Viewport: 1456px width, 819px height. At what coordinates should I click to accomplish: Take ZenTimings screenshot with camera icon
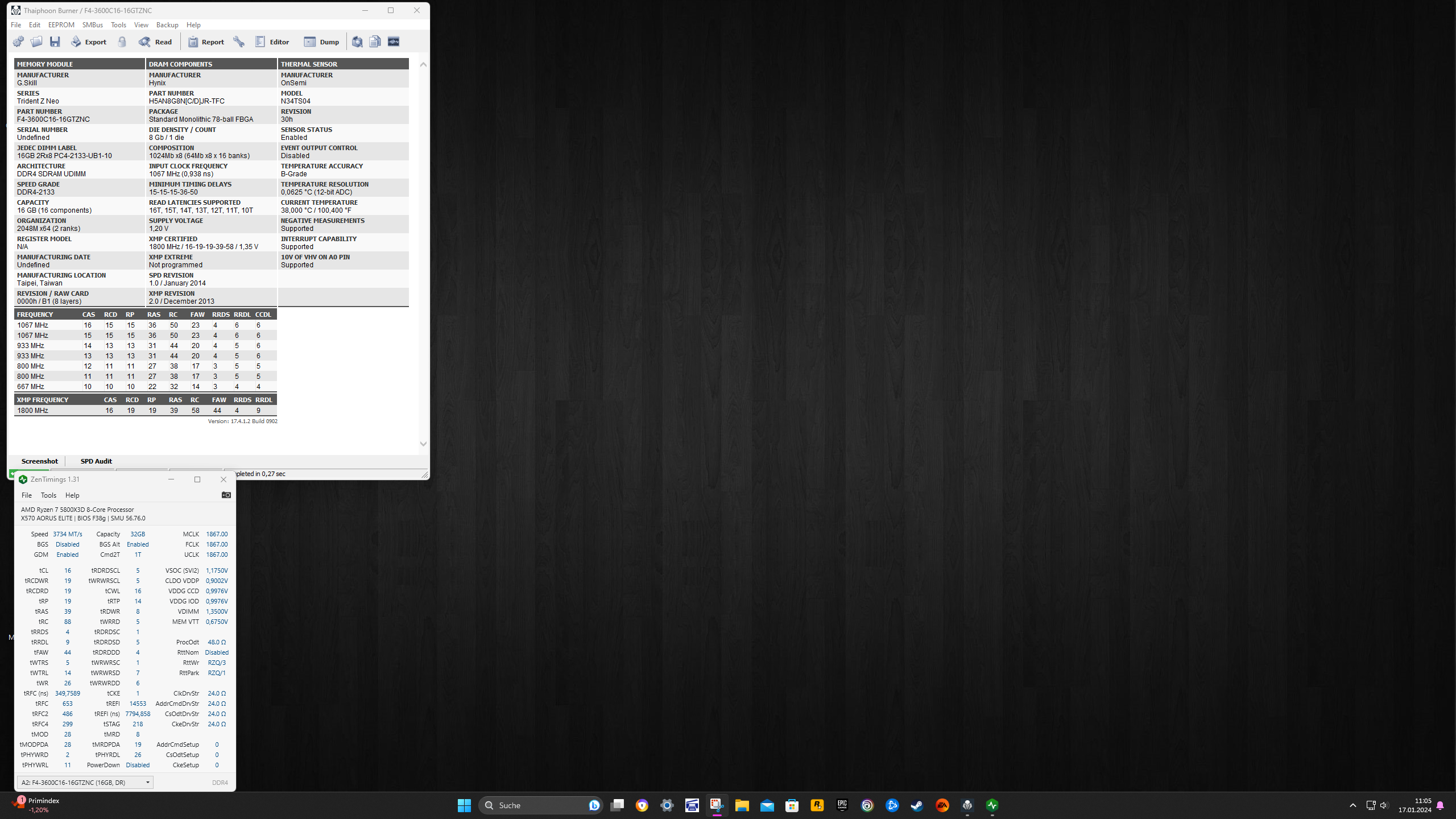pos(226,495)
